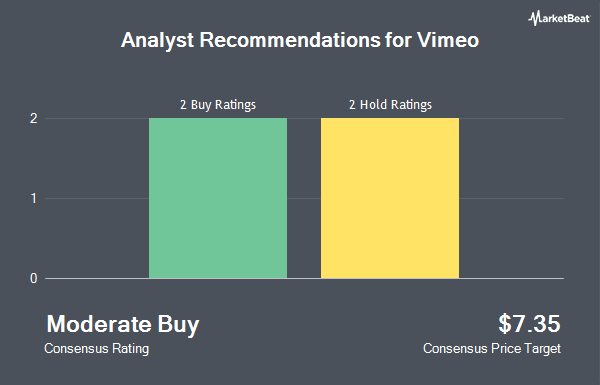
Task: Click the y-axis label 1
Action: tap(34, 198)
